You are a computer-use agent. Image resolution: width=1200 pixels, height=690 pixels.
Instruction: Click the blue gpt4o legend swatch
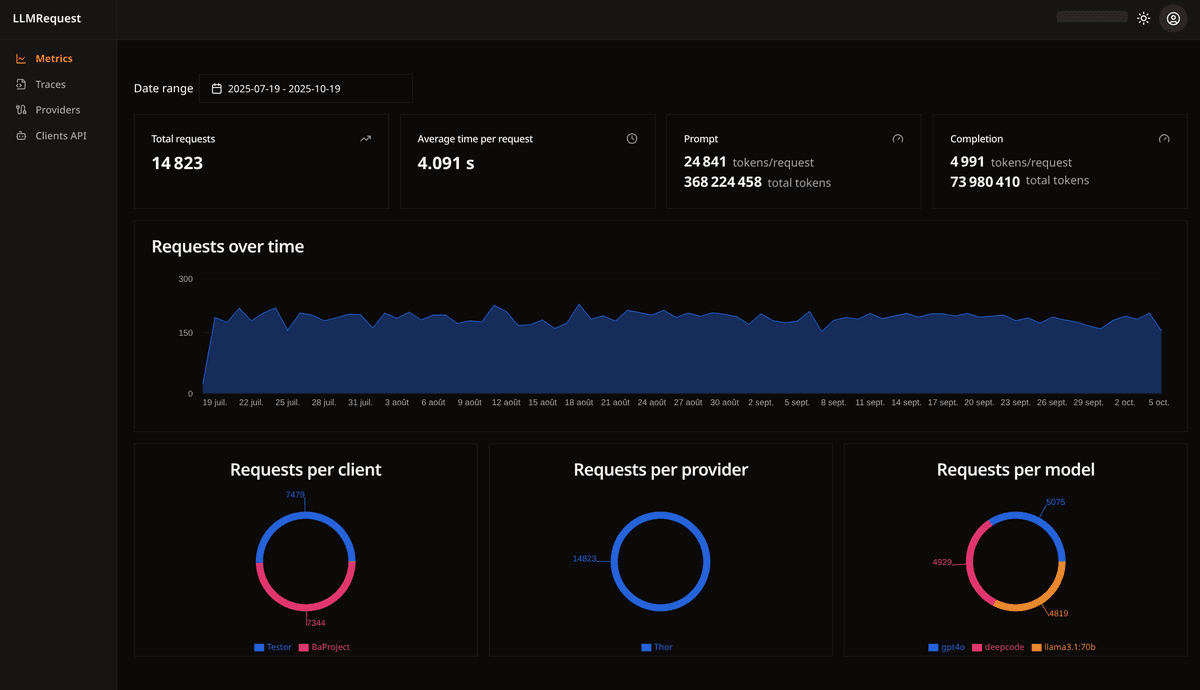coord(933,647)
